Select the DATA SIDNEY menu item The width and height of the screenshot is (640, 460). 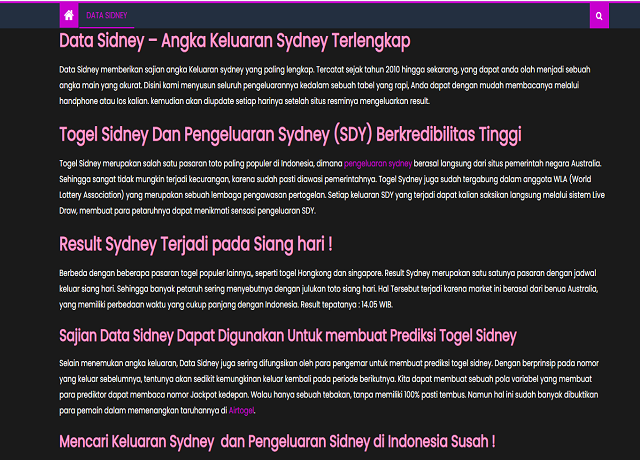pyautogui.click(x=106, y=16)
